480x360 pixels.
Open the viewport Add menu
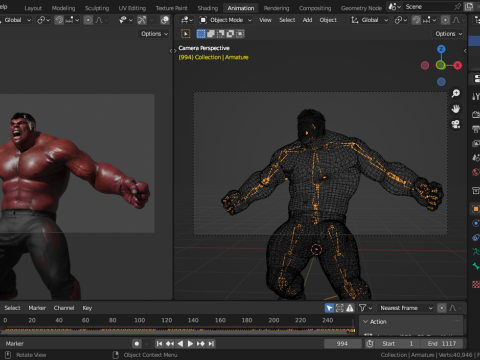[307, 20]
